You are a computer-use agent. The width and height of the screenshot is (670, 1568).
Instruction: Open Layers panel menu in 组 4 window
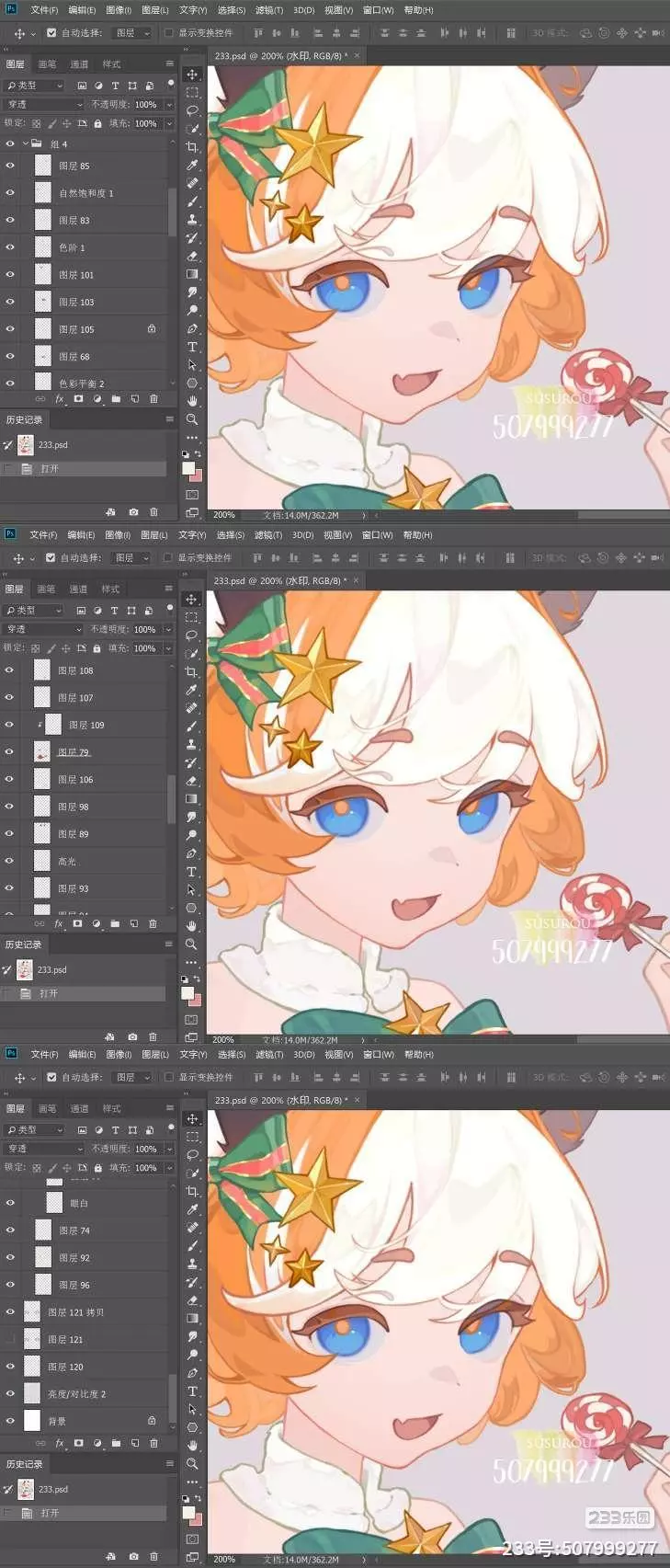[x=169, y=64]
